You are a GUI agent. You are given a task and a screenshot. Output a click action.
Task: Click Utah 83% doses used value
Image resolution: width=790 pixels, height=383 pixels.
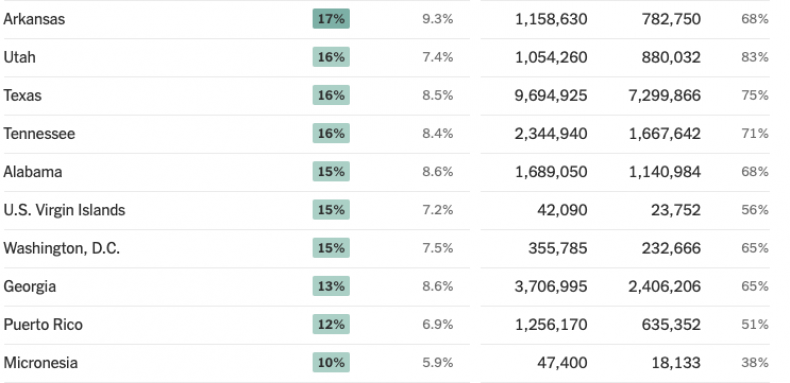click(755, 57)
